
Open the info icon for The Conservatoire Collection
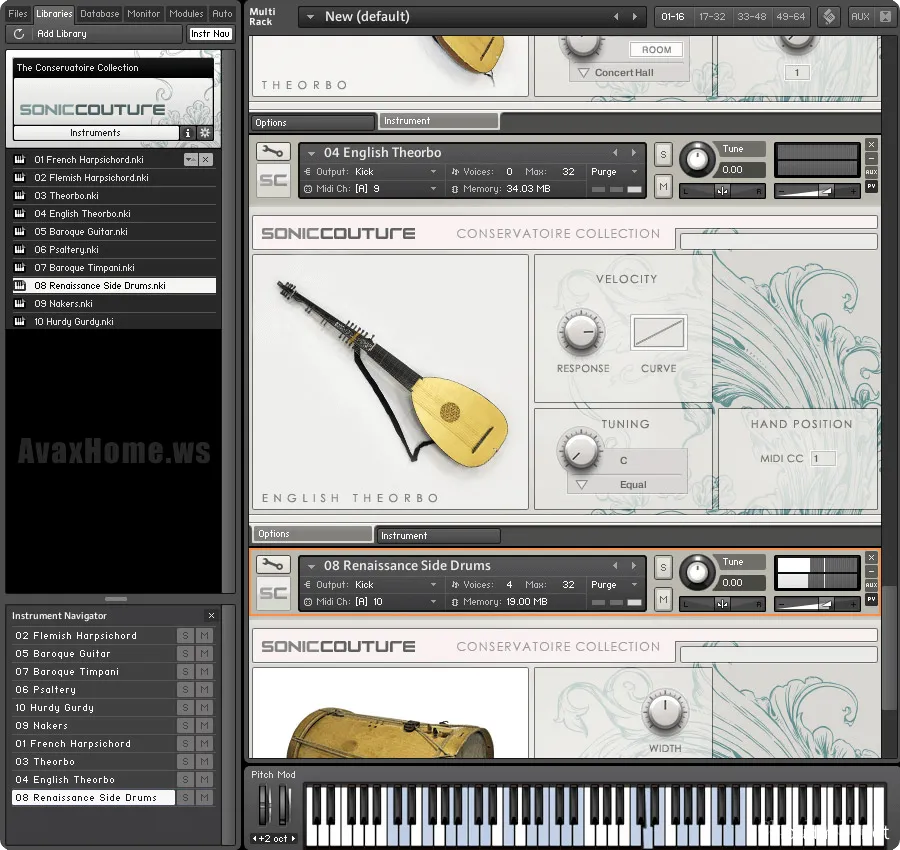pos(190,131)
